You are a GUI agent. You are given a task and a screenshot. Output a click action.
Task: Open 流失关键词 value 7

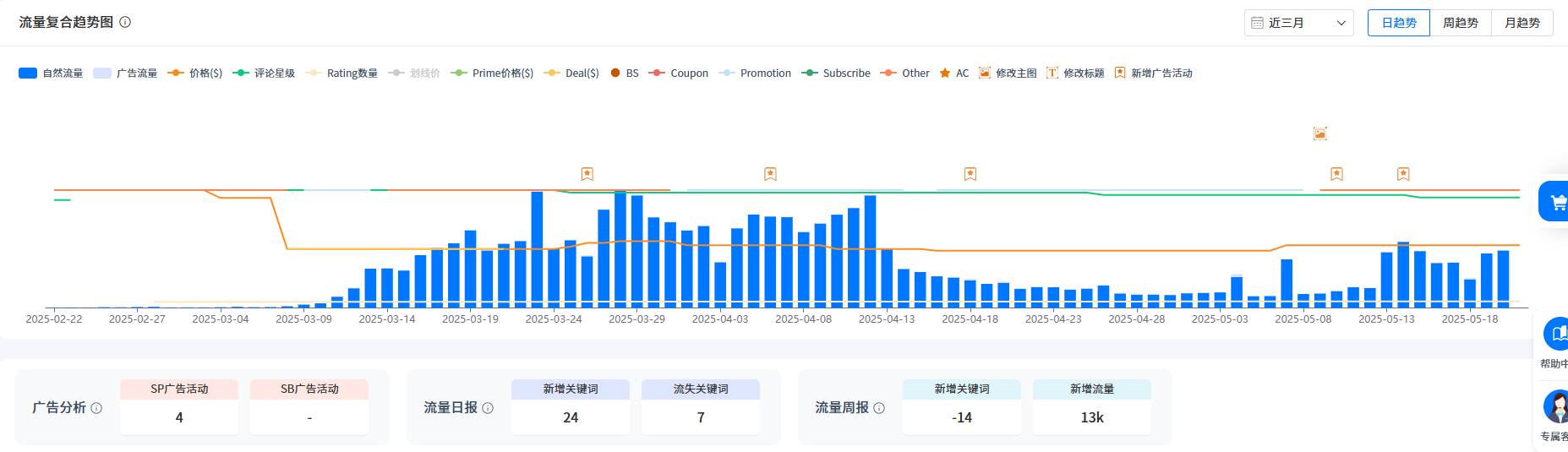coord(701,417)
